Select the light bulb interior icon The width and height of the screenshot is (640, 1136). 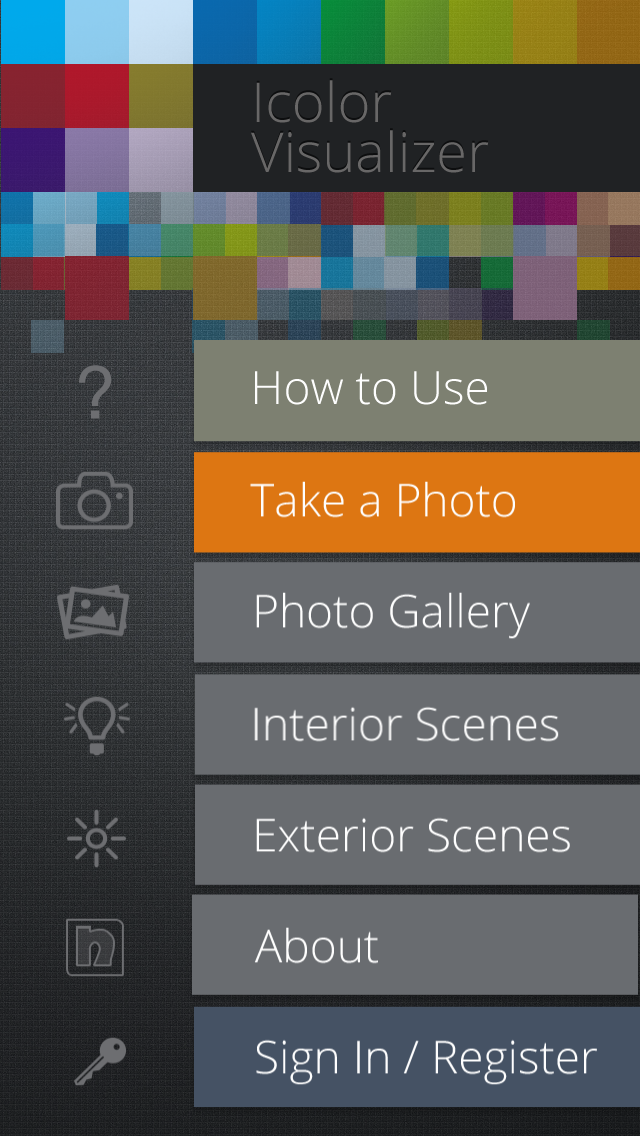[95, 724]
